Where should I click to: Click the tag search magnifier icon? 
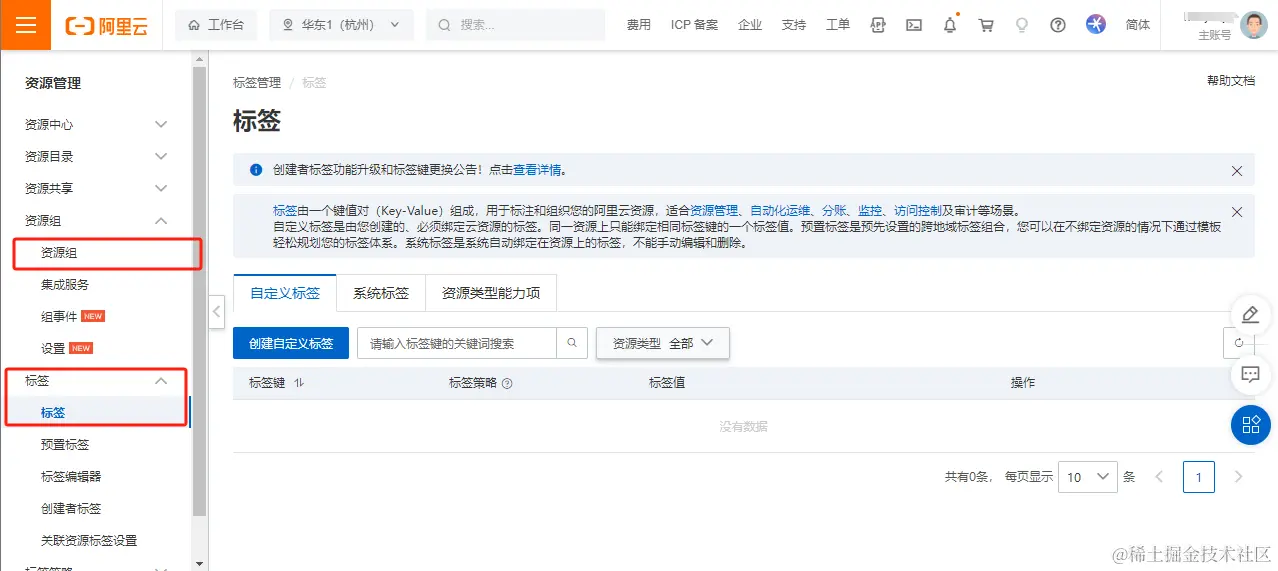tap(572, 343)
